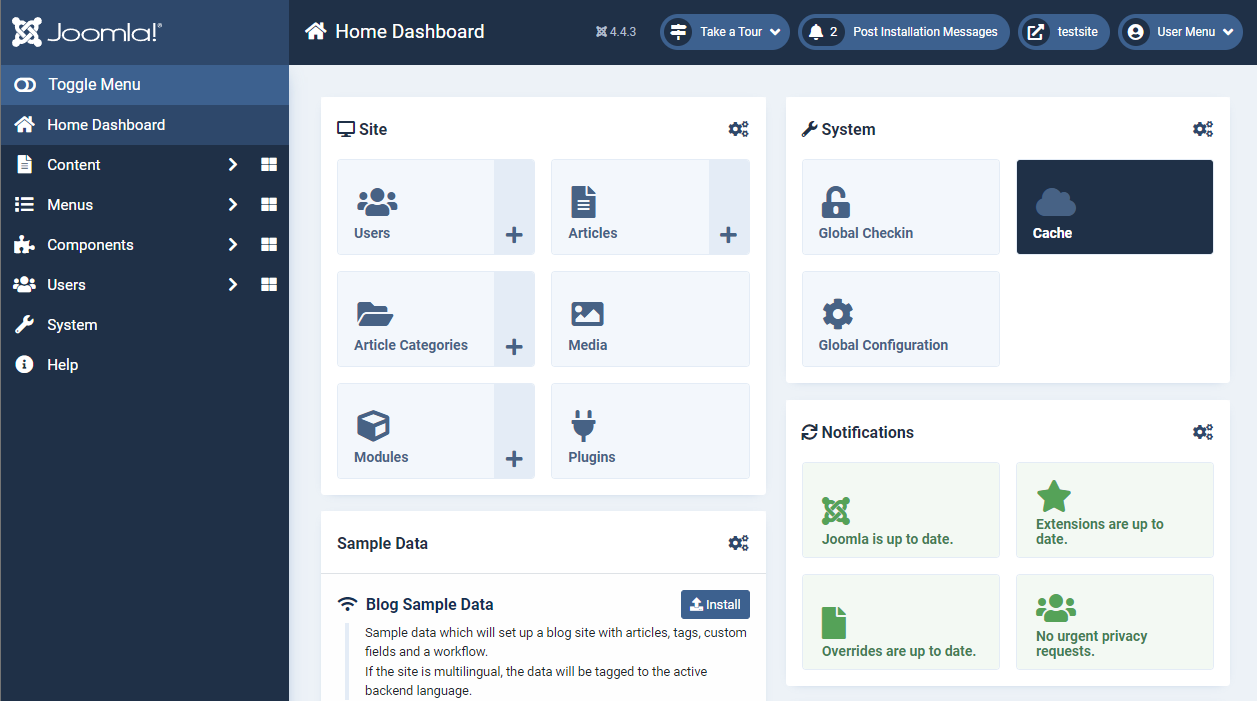Expand the Components sidebar submenu
Viewport: 1257px width, 701px height.
click(232, 245)
